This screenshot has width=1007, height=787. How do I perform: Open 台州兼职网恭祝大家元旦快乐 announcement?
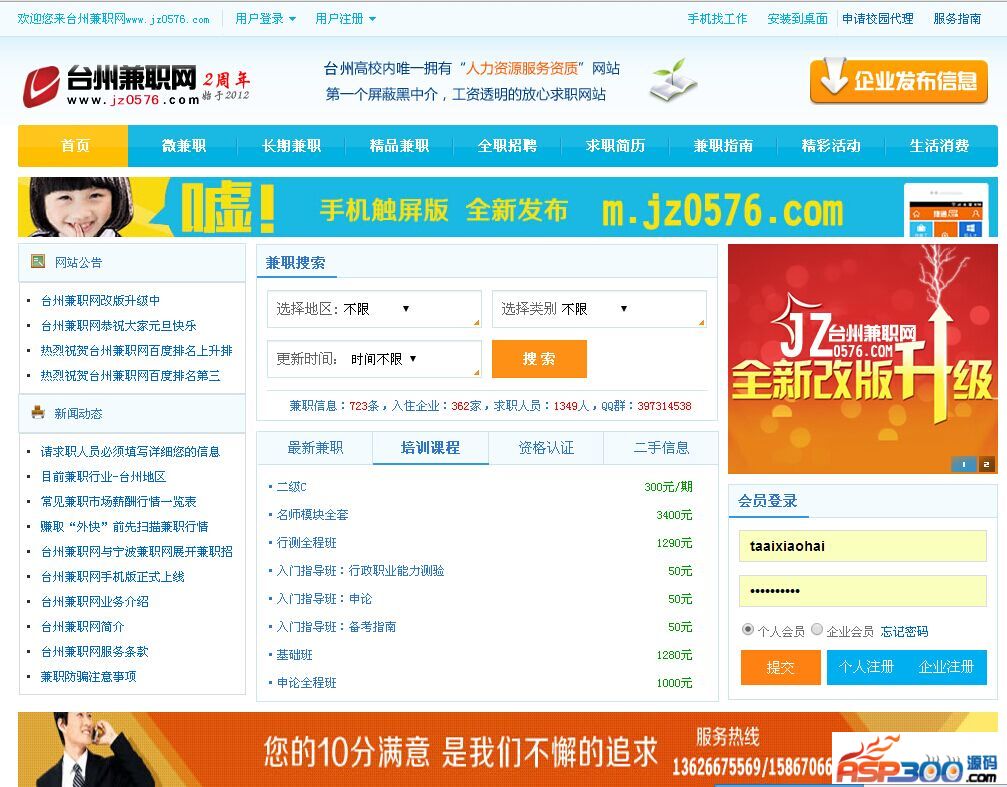(118, 326)
